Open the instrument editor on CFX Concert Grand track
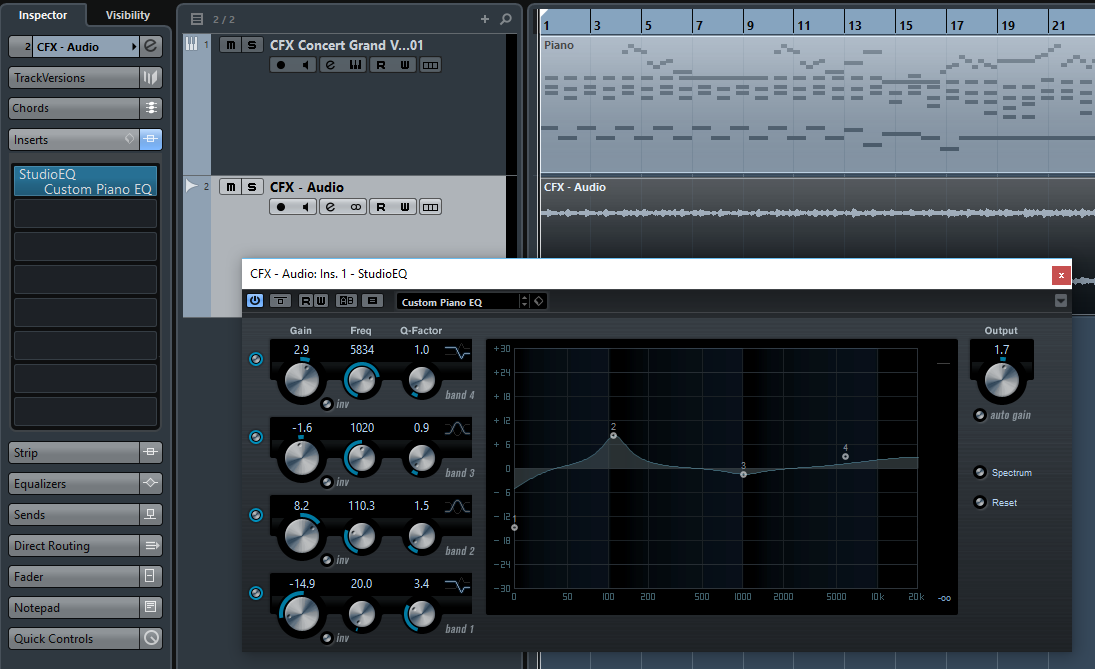Image resolution: width=1095 pixels, height=669 pixels. tap(355, 65)
